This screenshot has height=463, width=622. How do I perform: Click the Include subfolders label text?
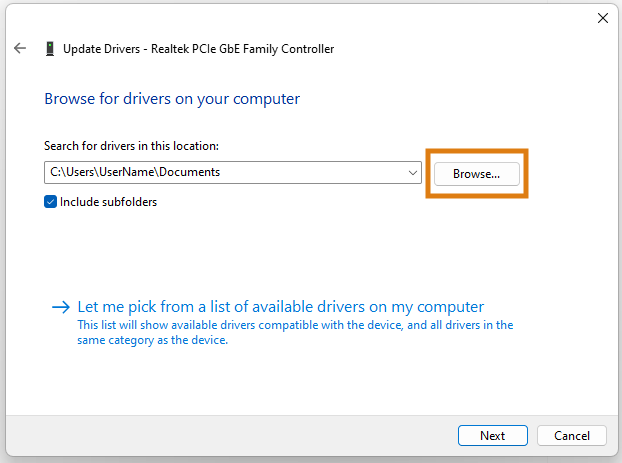(x=108, y=202)
